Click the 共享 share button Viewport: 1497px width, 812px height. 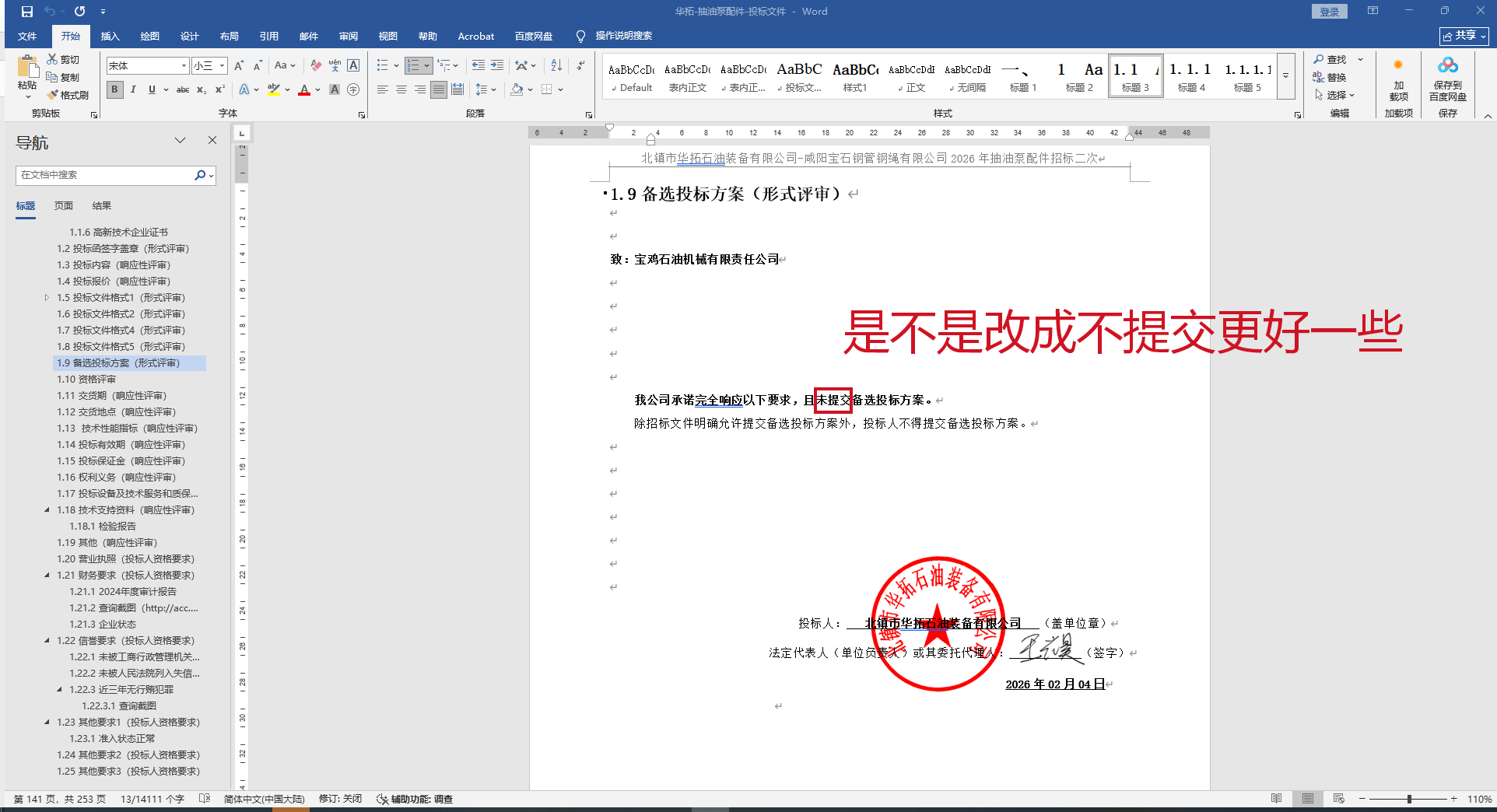[x=1464, y=36]
